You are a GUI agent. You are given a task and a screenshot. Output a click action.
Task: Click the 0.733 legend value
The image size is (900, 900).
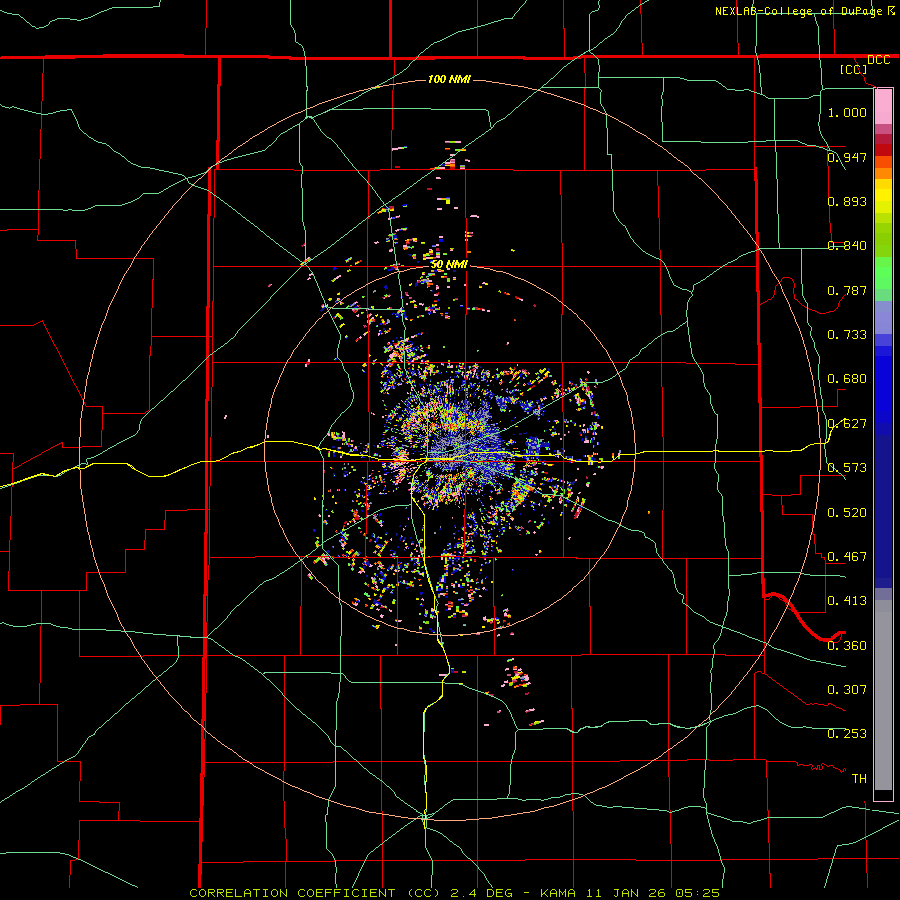[x=847, y=335]
